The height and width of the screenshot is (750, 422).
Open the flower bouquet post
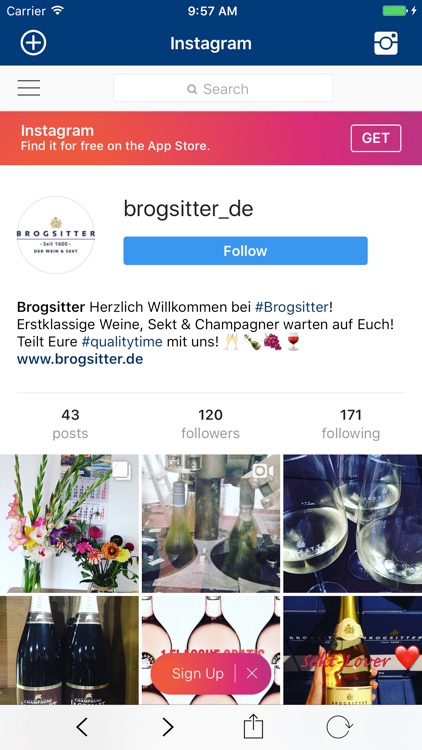pyautogui.click(x=69, y=523)
